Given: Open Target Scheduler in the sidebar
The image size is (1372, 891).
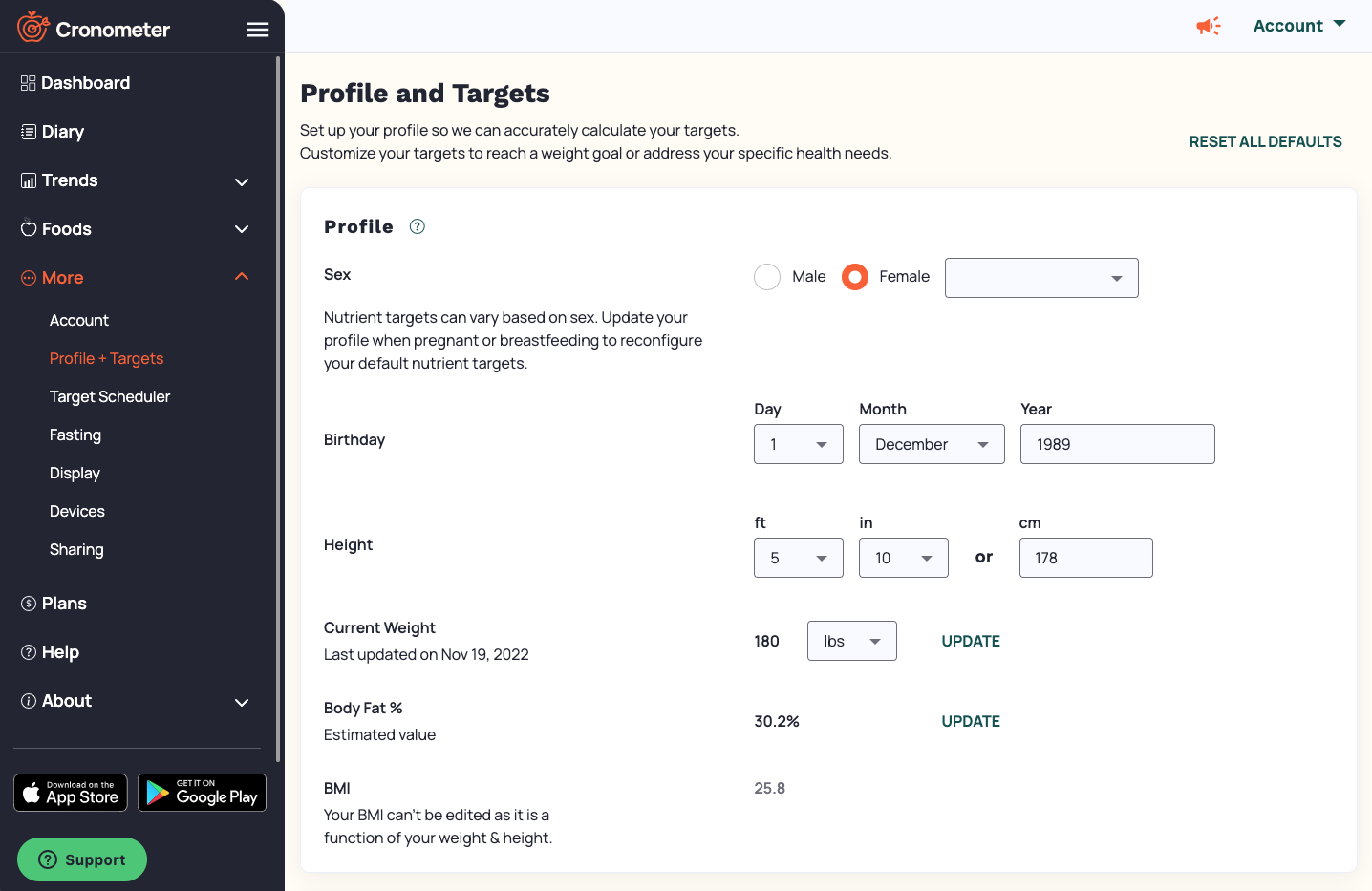Looking at the screenshot, I should coord(110,396).
